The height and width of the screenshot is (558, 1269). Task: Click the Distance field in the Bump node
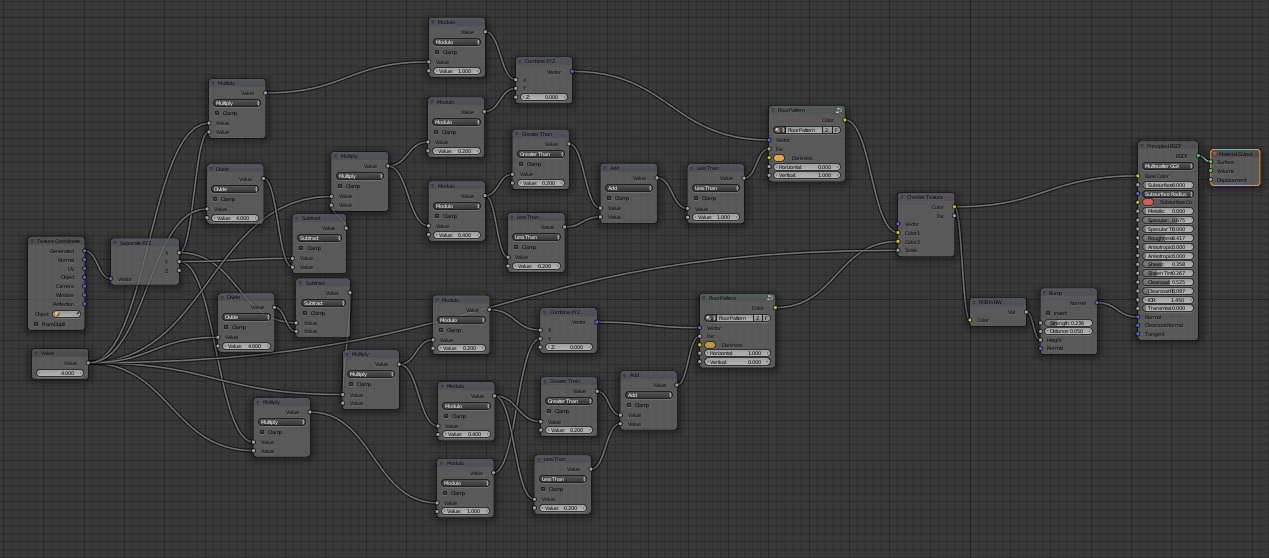click(x=1068, y=331)
